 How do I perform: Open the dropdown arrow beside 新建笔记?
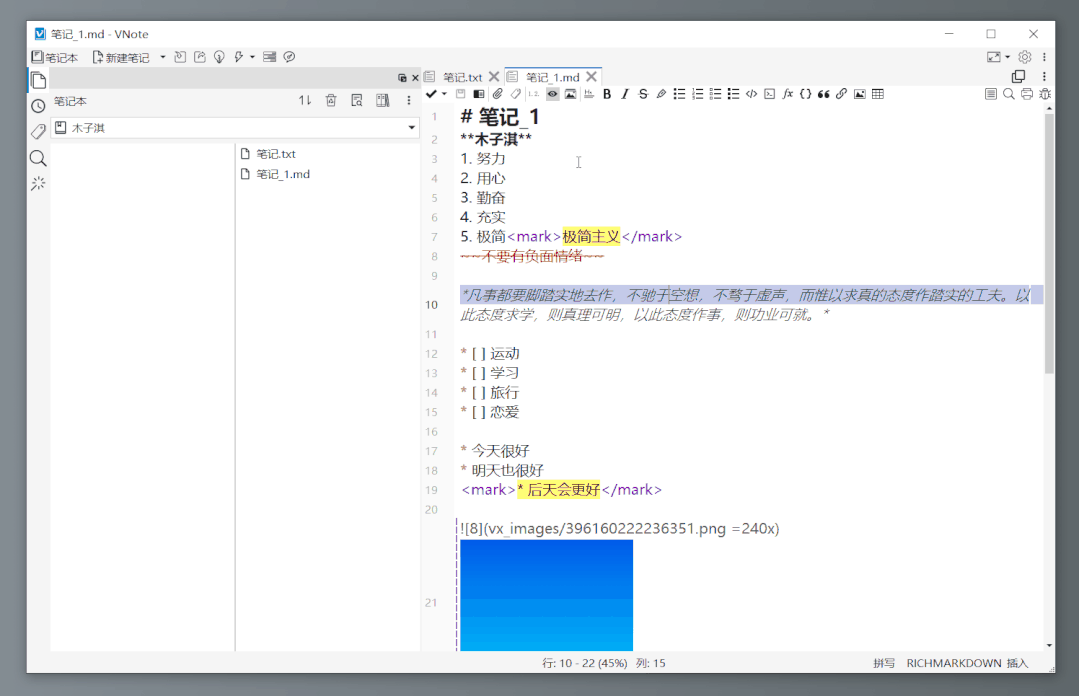(163, 57)
